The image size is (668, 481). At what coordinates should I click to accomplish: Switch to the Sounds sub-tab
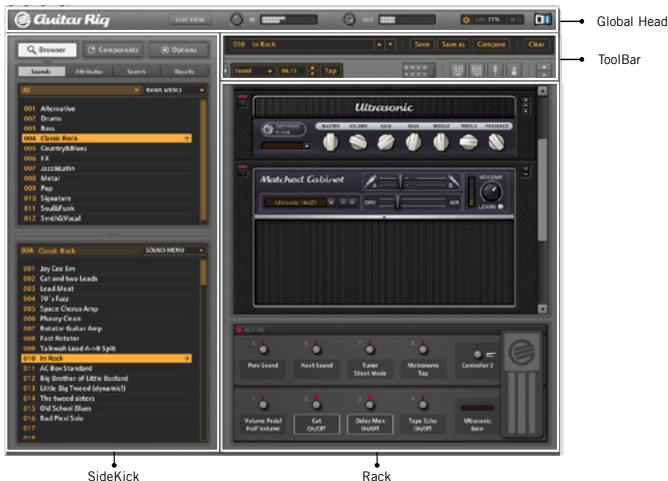[41, 71]
